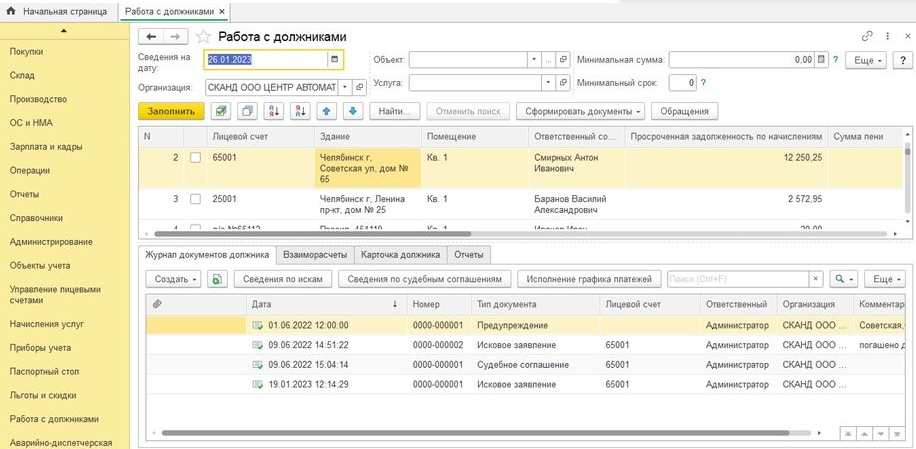This screenshot has height=449, width=916.
Task: Collapse sidebar sections with top arrow
Action: coord(64,30)
